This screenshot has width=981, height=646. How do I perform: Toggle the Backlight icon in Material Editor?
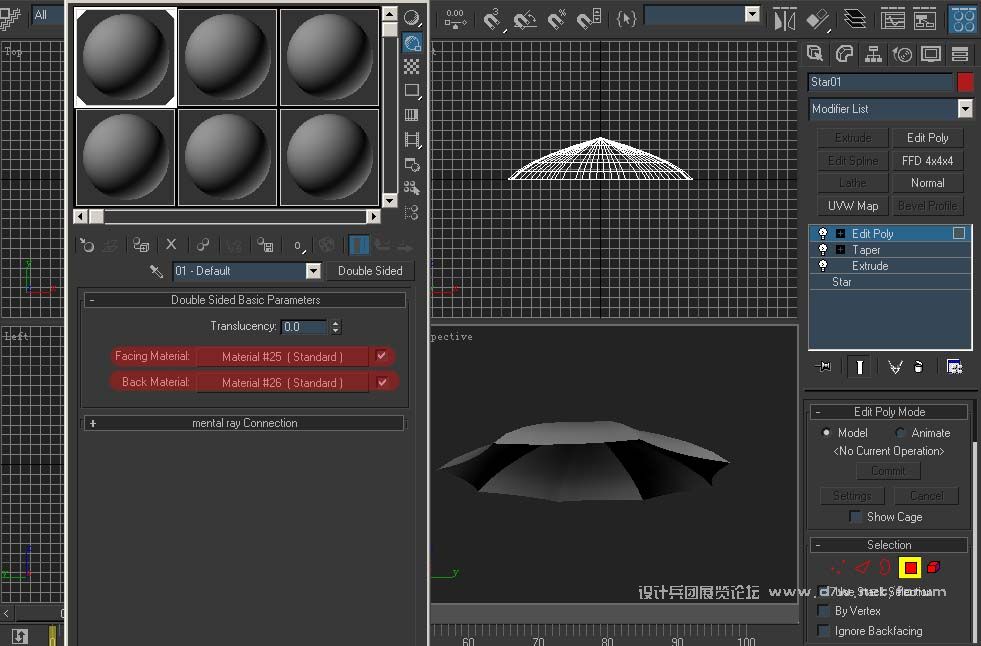pos(411,43)
